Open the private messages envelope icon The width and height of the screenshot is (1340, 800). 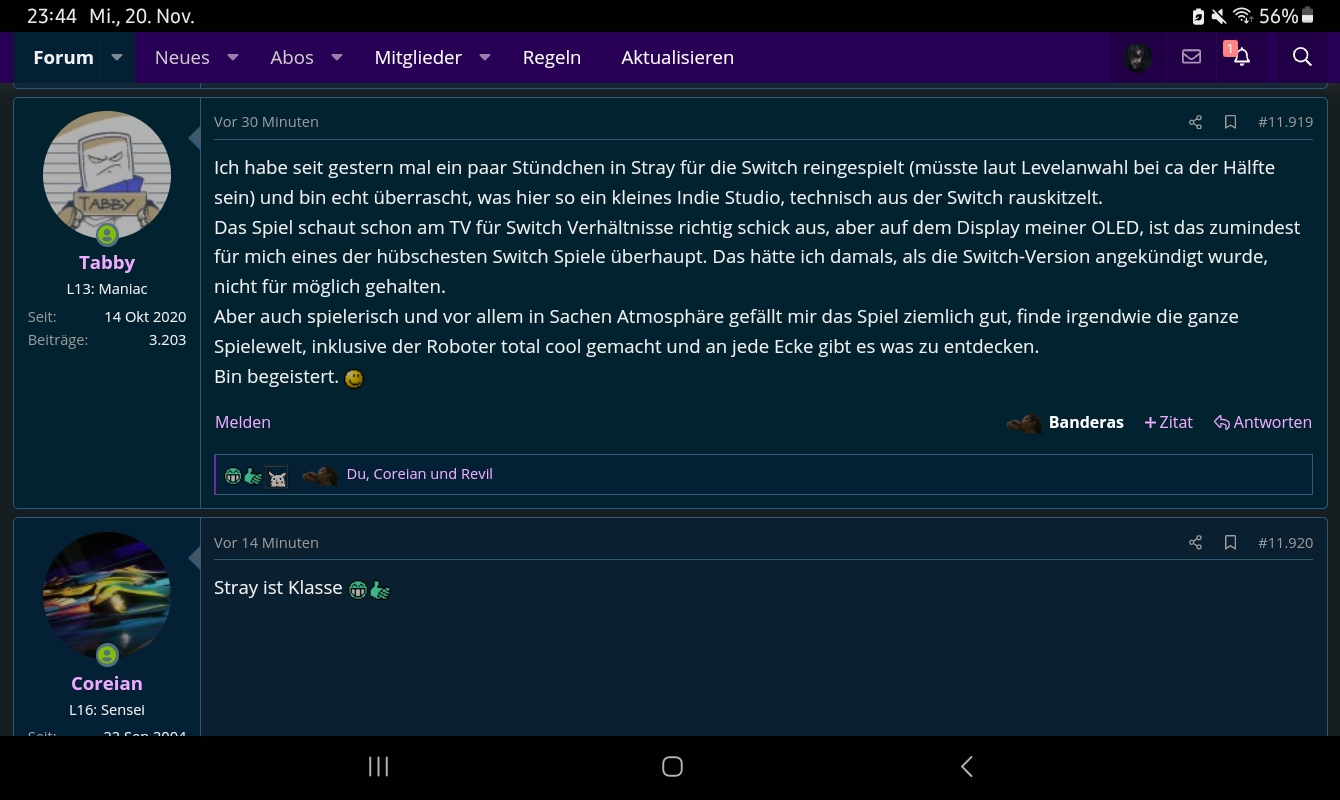(x=1191, y=57)
